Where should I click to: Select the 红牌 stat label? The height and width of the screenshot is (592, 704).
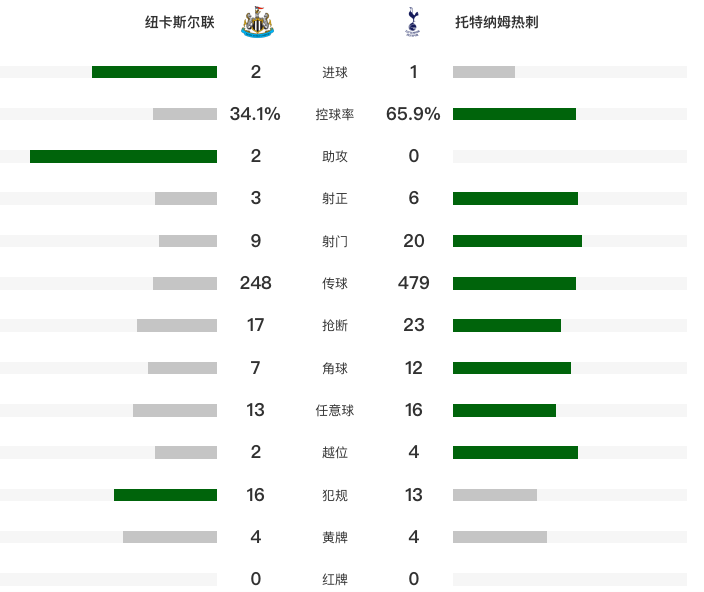(334, 579)
